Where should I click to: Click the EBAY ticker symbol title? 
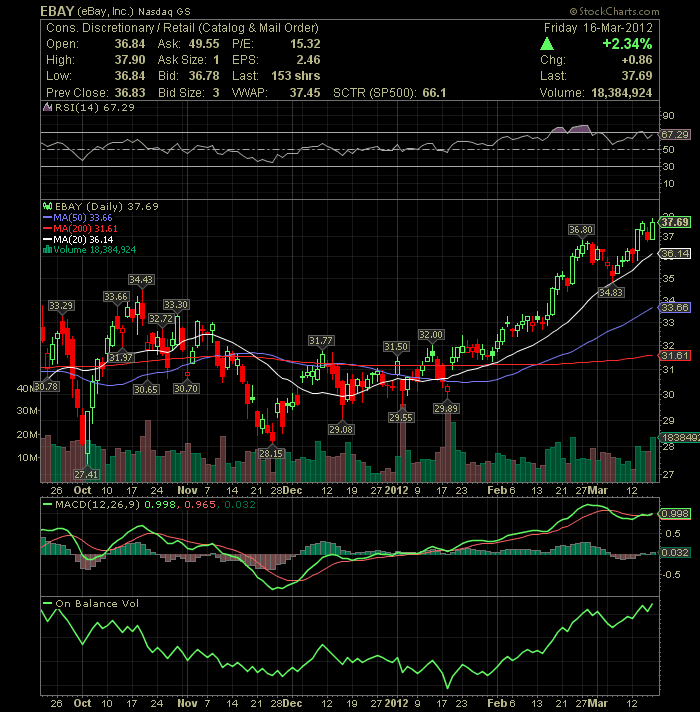click(57, 11)
